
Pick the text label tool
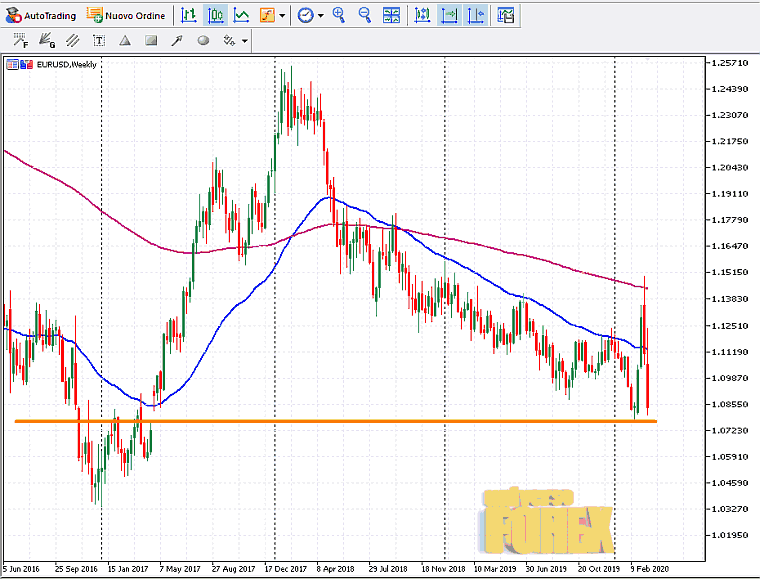pyautogui.click(x=98, y=41)
